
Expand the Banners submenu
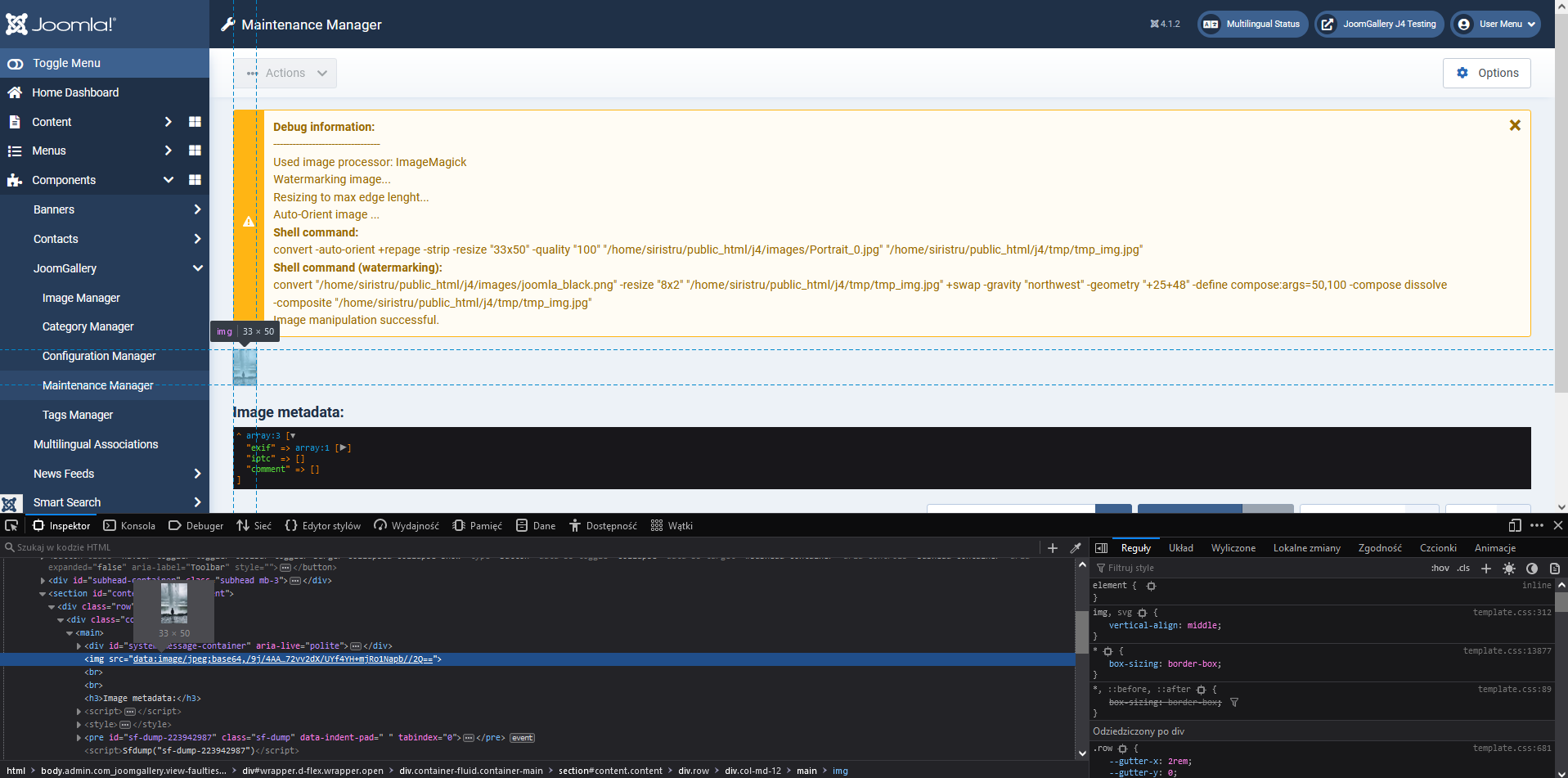[x=197, y=209]
